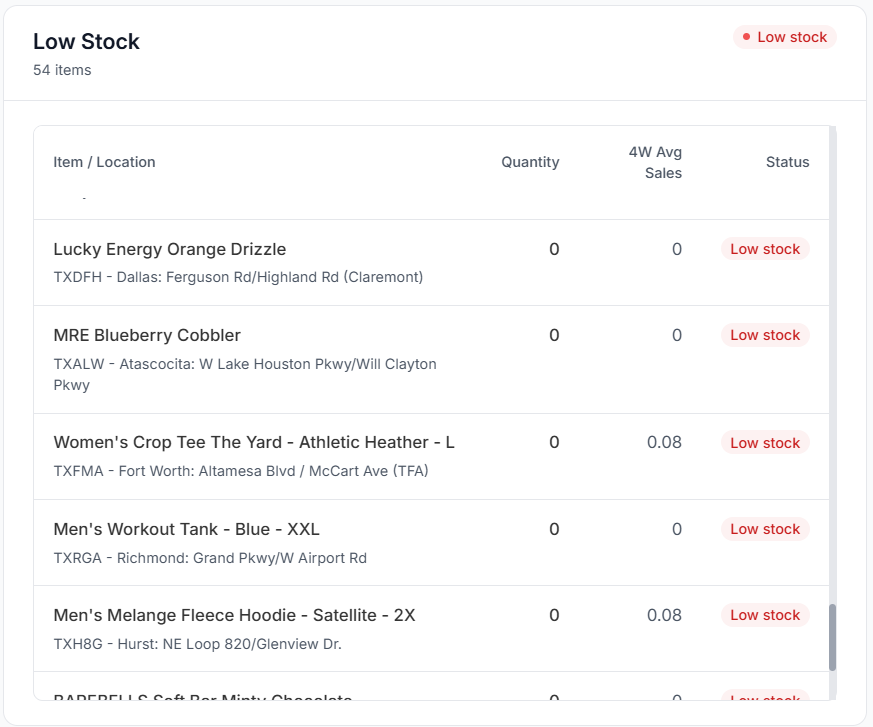Select the Lucky Energy Orange Drizzle item
The height and width of the screenshot is (727, 873).
click(x=170, y=249)
